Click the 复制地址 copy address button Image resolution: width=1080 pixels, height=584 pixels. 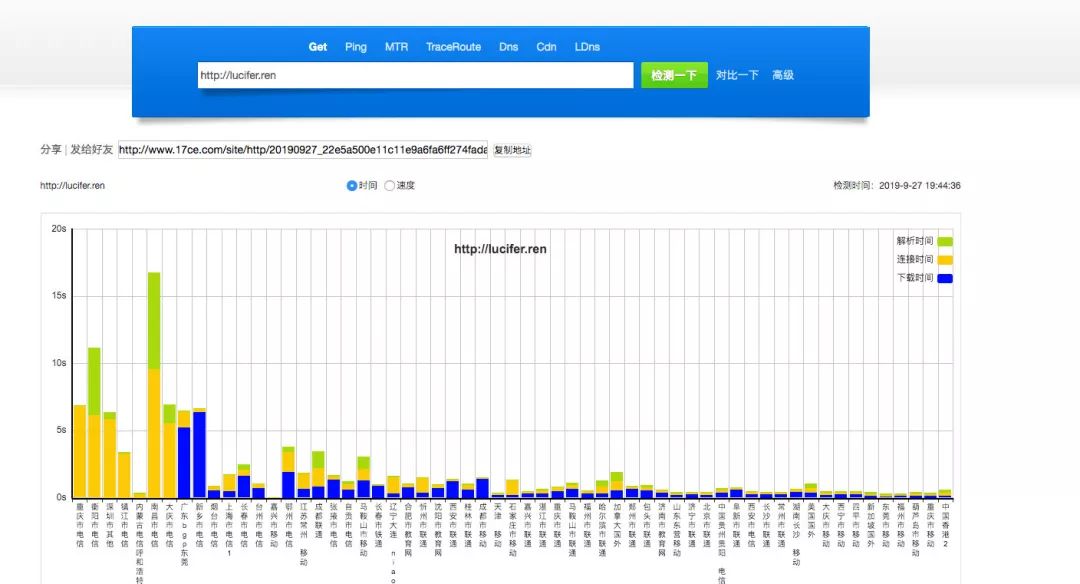pos(512,150)
